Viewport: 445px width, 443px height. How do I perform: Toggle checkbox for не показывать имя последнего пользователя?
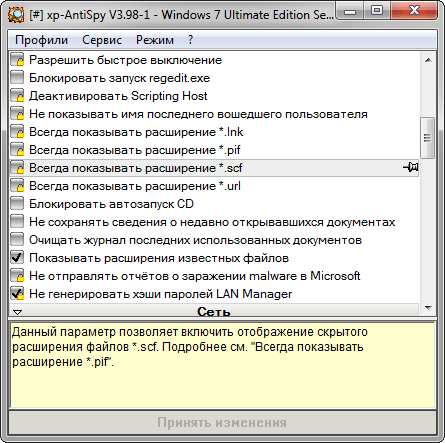17,113
